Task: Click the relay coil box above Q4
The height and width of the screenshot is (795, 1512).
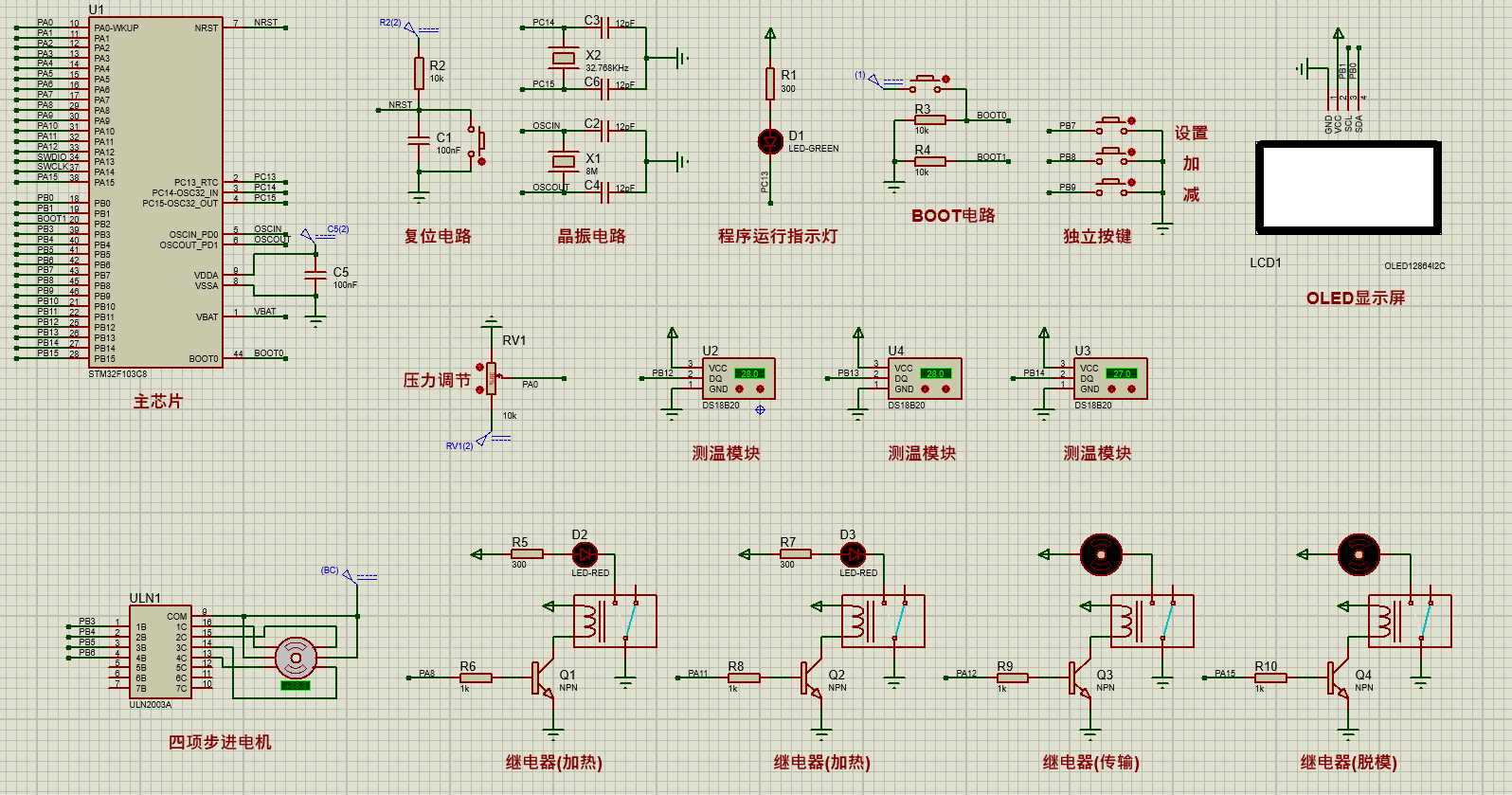Action: (x=1409, y=621)
